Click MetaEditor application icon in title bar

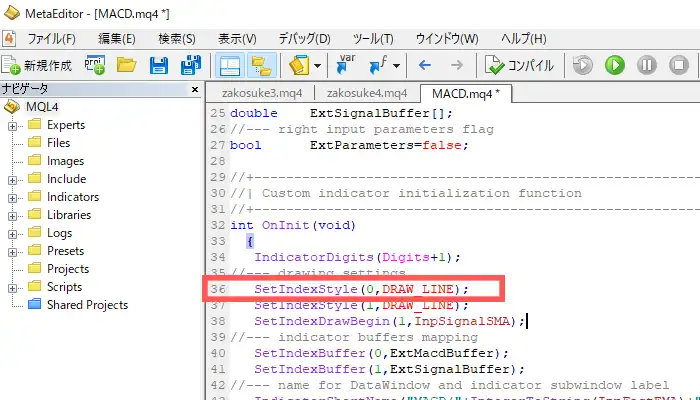pos(12,13)
